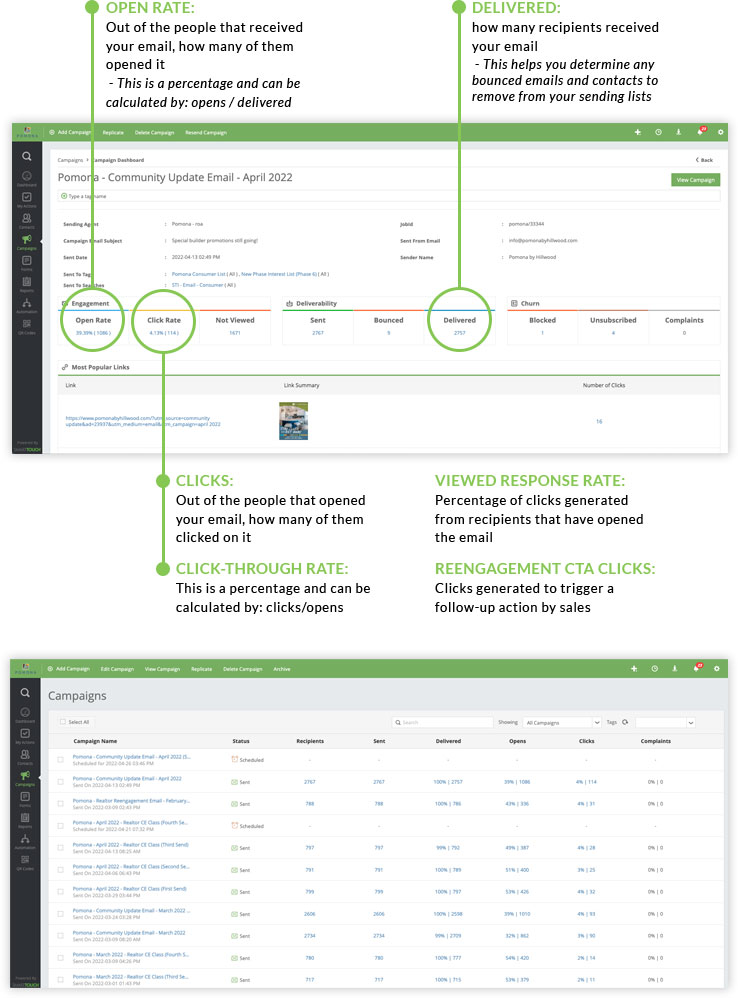Image resolution: width=738 pixels, height=998 pixels.
Task: Click View Campaign in Campaigns list toolbar
Action: pos(162,669)
